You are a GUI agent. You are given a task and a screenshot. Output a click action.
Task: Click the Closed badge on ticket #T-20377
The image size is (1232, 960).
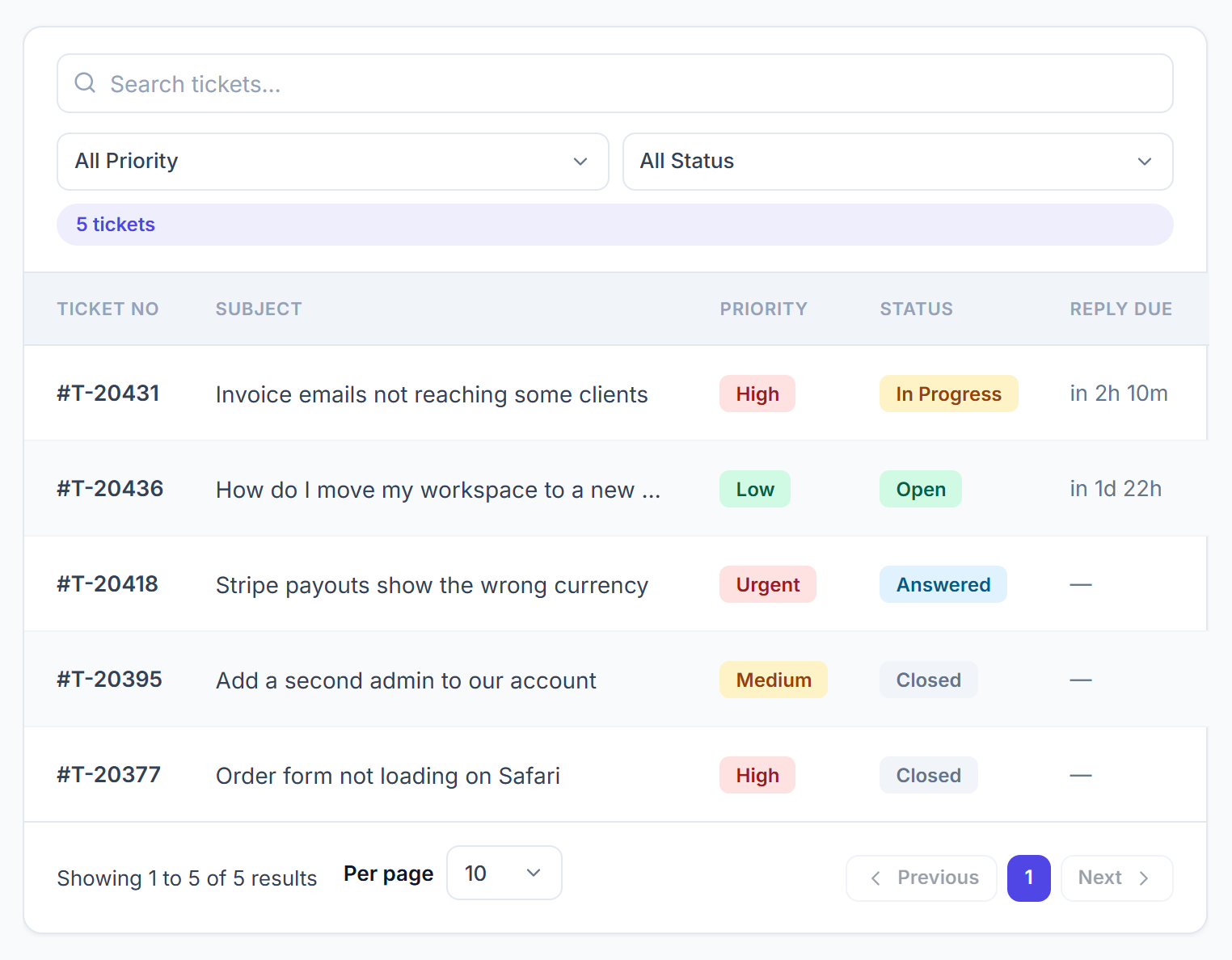pos(929,775)
